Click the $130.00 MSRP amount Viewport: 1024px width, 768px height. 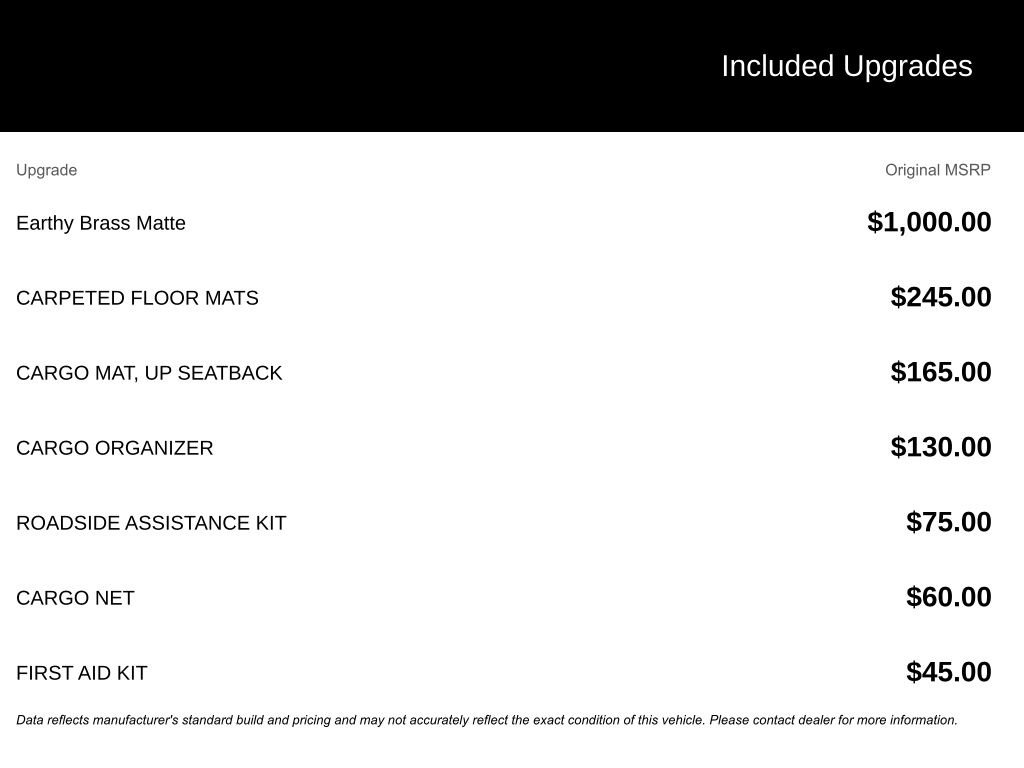(940, 447)
